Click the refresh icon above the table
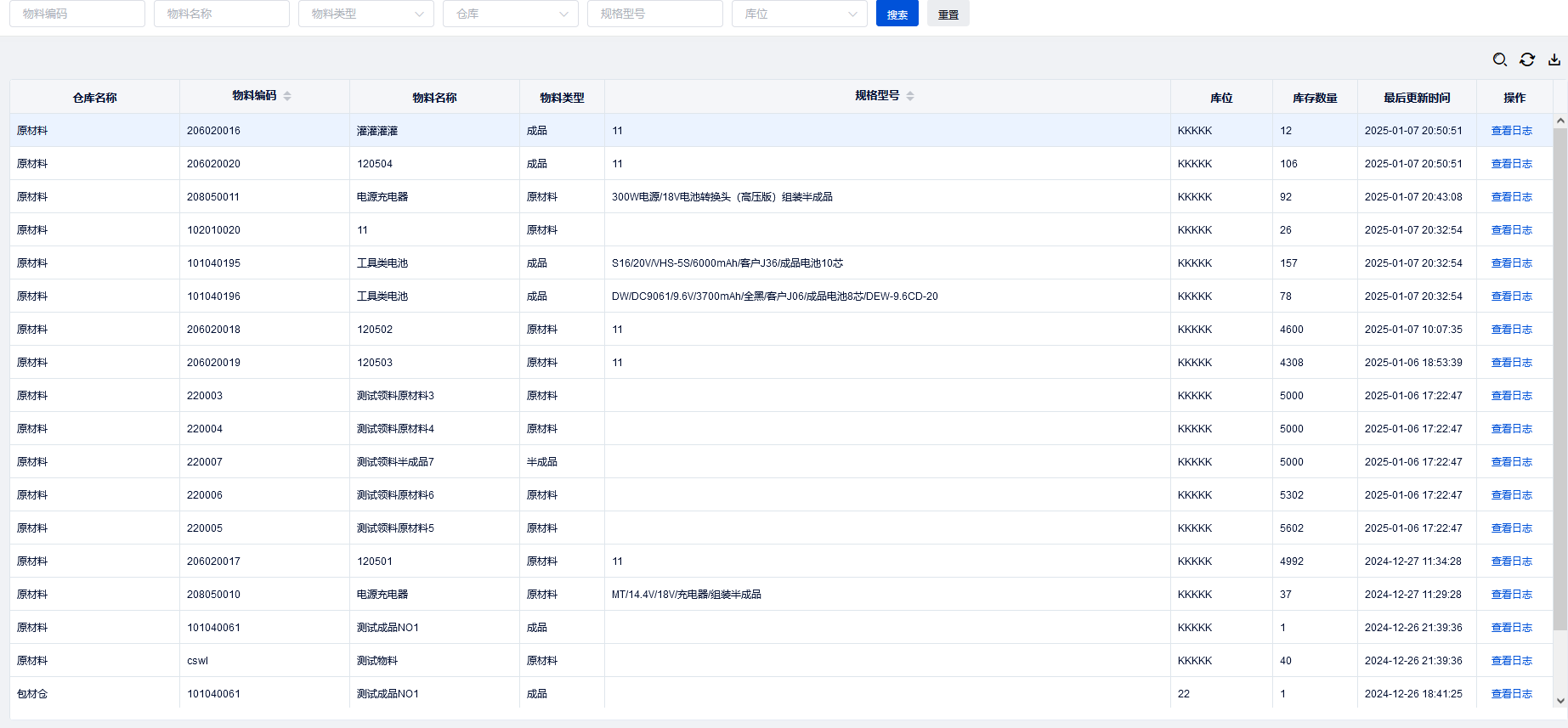Screen dimensions: 1568x728 pos(1527,59)
